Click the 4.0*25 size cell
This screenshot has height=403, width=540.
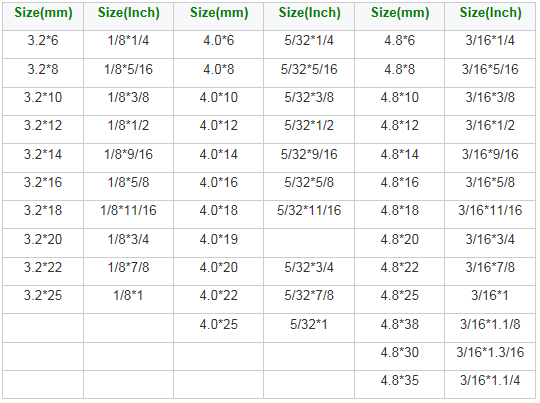(x=219, y=328)
